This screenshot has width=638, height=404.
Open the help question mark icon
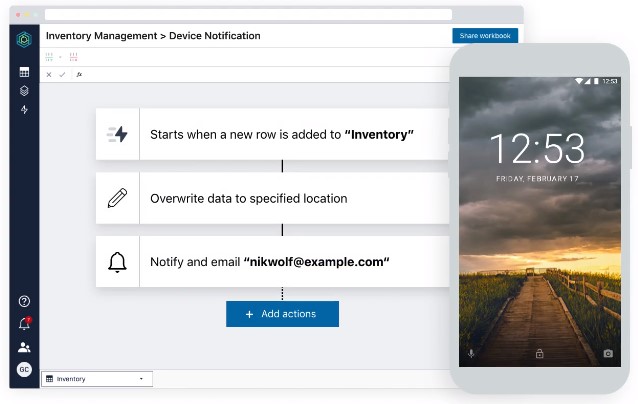tap(24, 301)
